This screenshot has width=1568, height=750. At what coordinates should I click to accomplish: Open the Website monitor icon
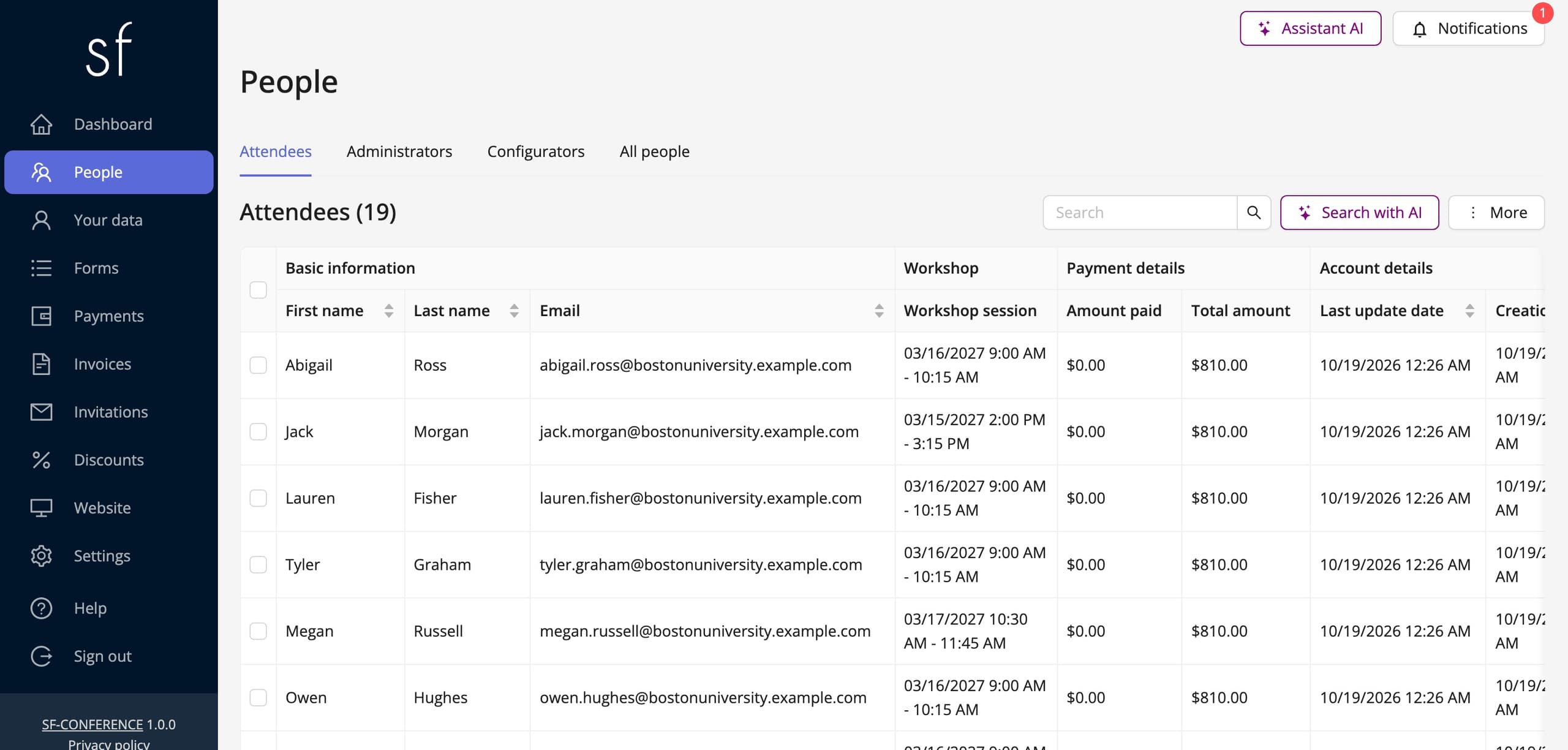pyautogui.click(x=41, y=508)
